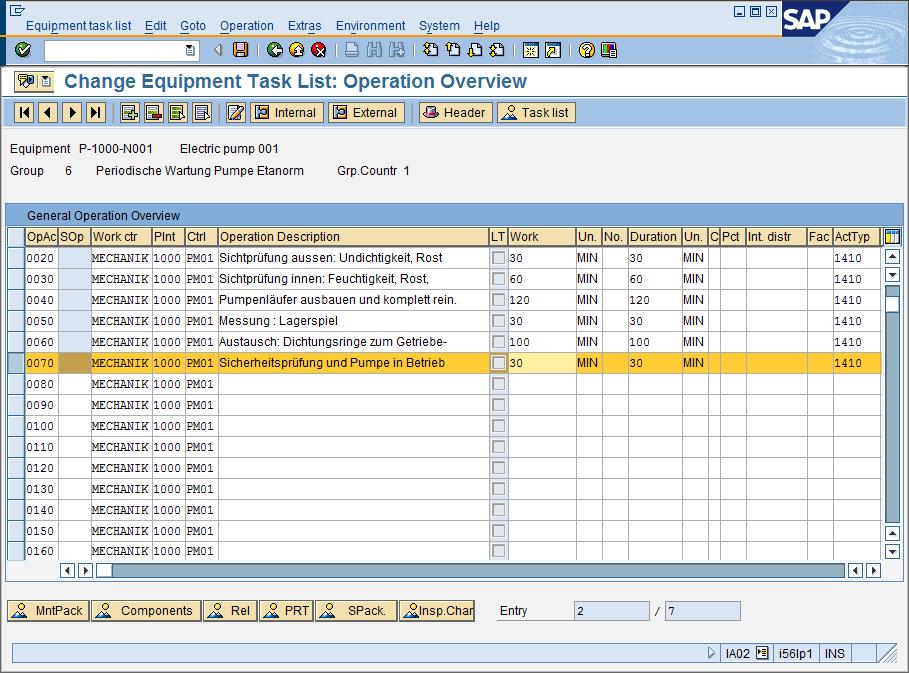Go to previous entry arrow icon
This screenshot has width=909, height=673.
pyautogui.click(x=48, y=112)
